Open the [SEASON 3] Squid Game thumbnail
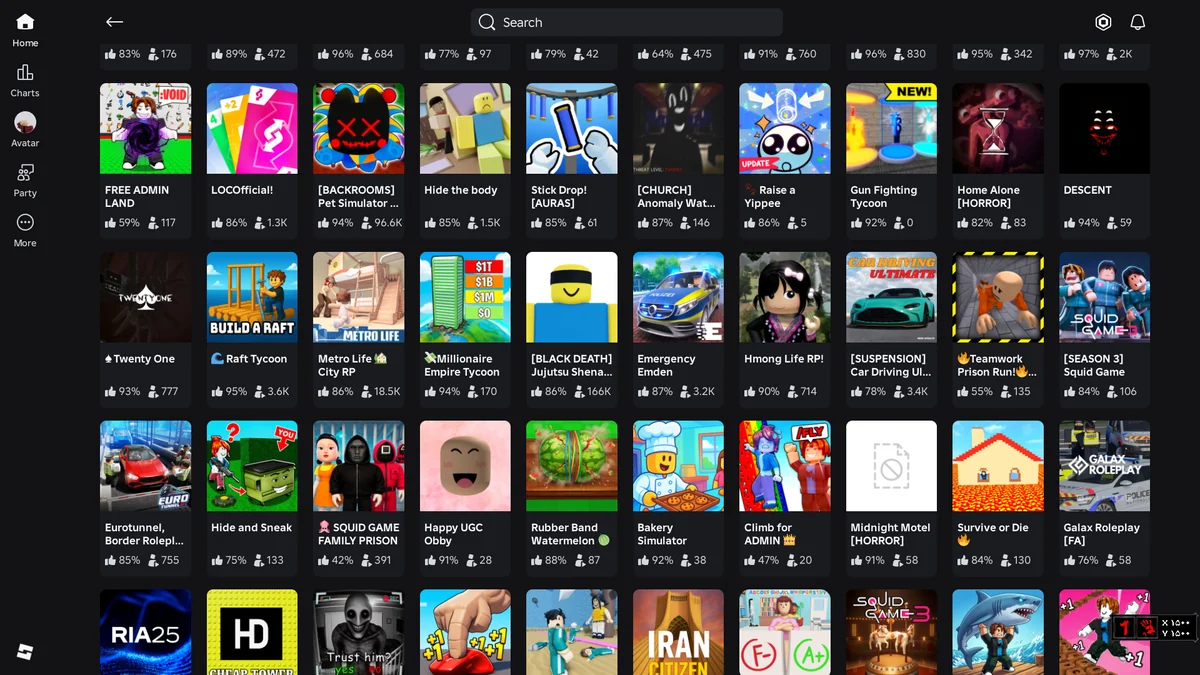Viewport: 1200px width, 675px height. (x=1105, y=297)
